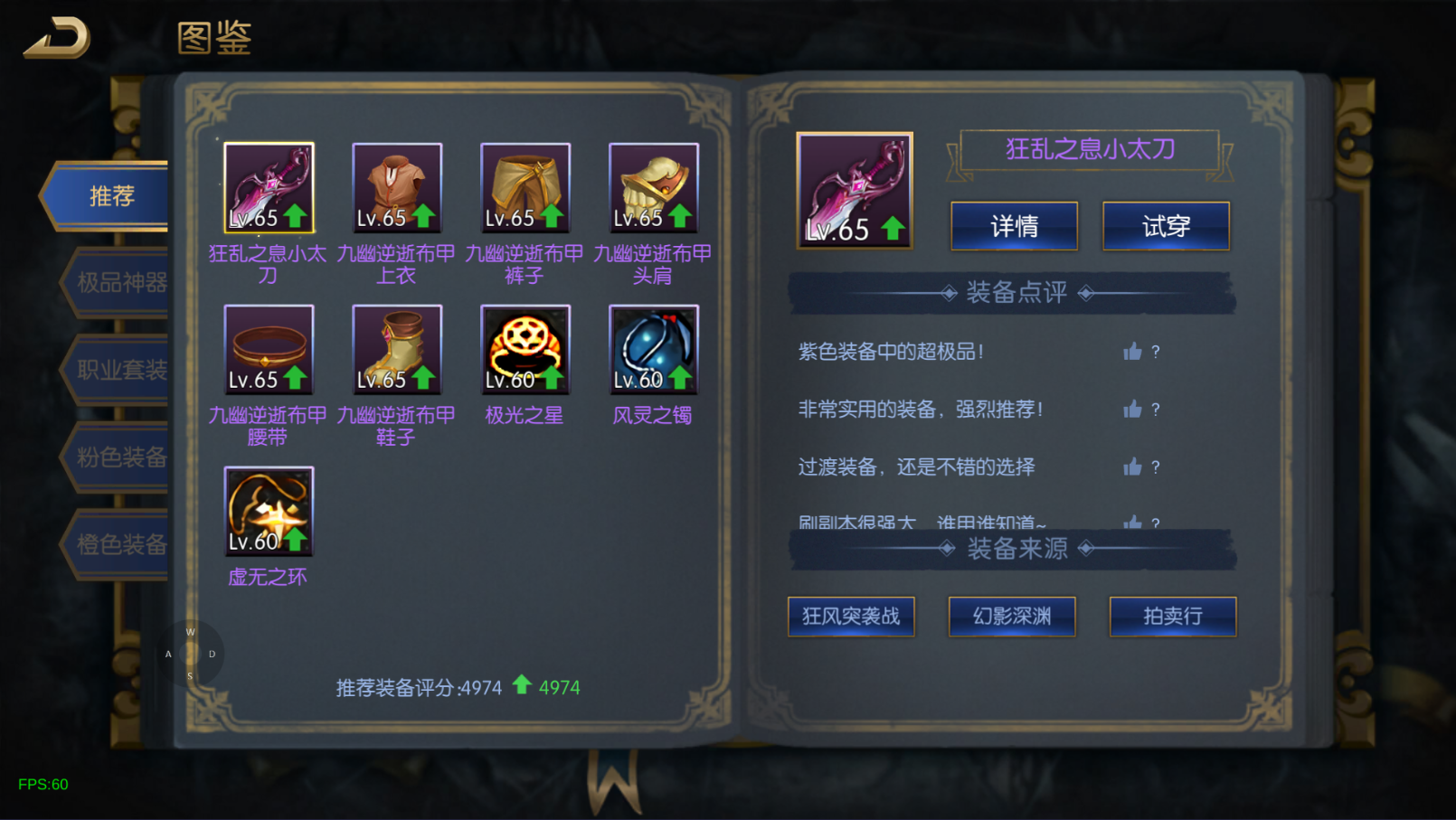The image size is (1456, 820).
Task: Select the 九幽逆逝布甲腰带 belt icon
Action: (269, 349)
